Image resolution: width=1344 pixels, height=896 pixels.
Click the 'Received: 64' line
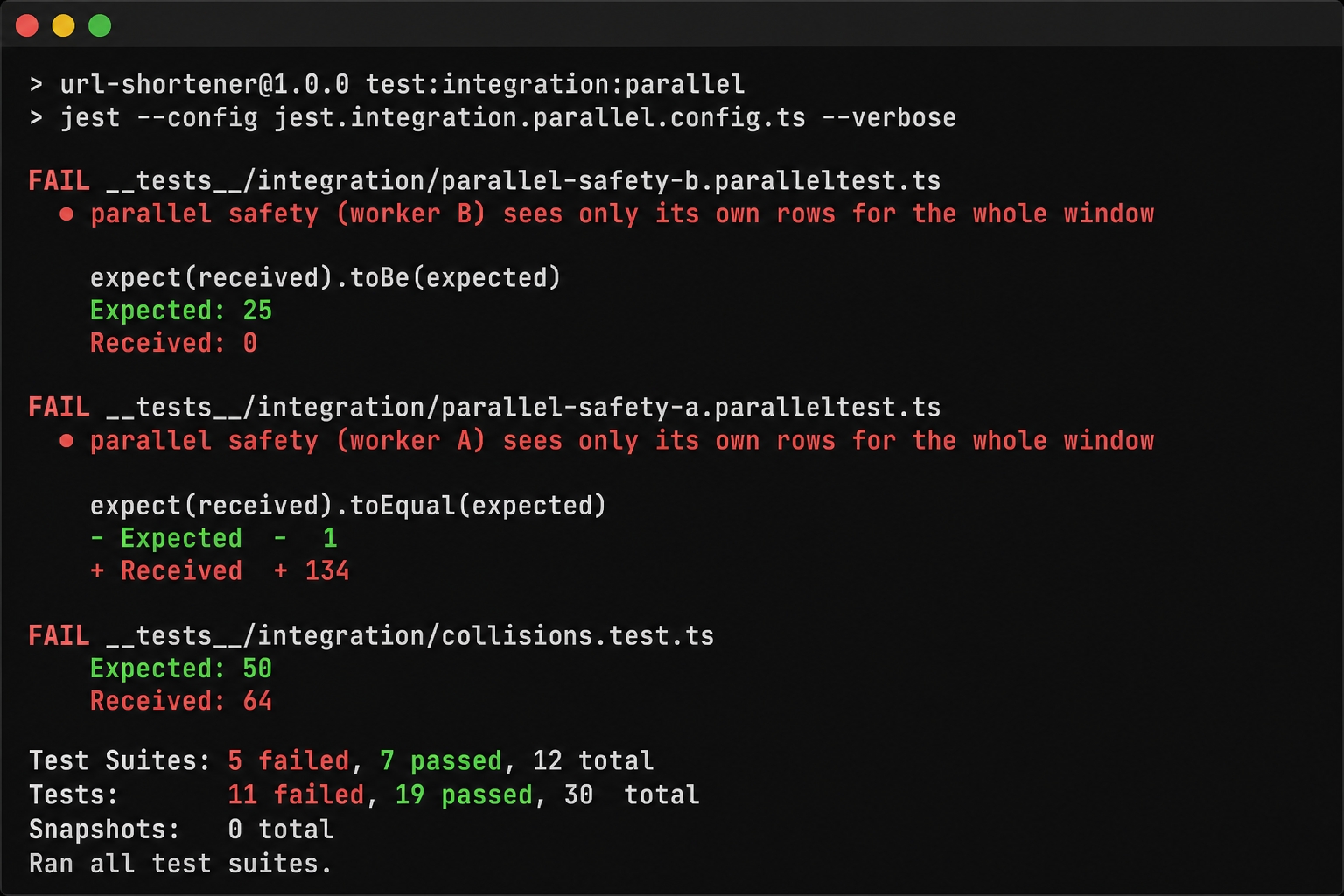point(181,700)
